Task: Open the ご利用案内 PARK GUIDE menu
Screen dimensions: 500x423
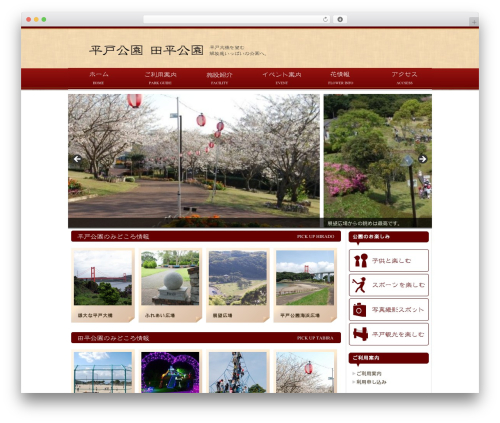Action: click(x=160, y=78)
